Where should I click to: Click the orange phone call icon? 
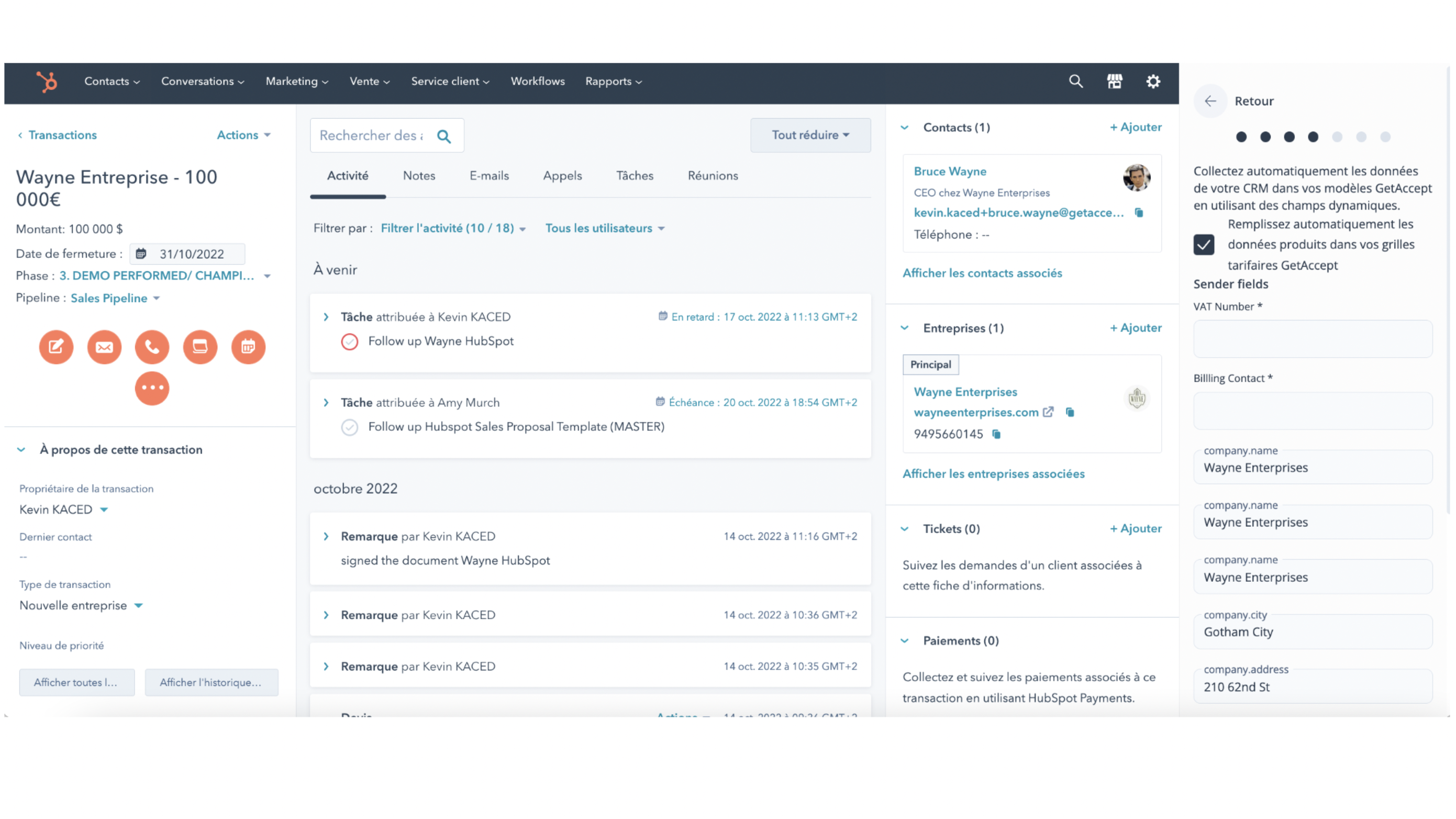152,347
